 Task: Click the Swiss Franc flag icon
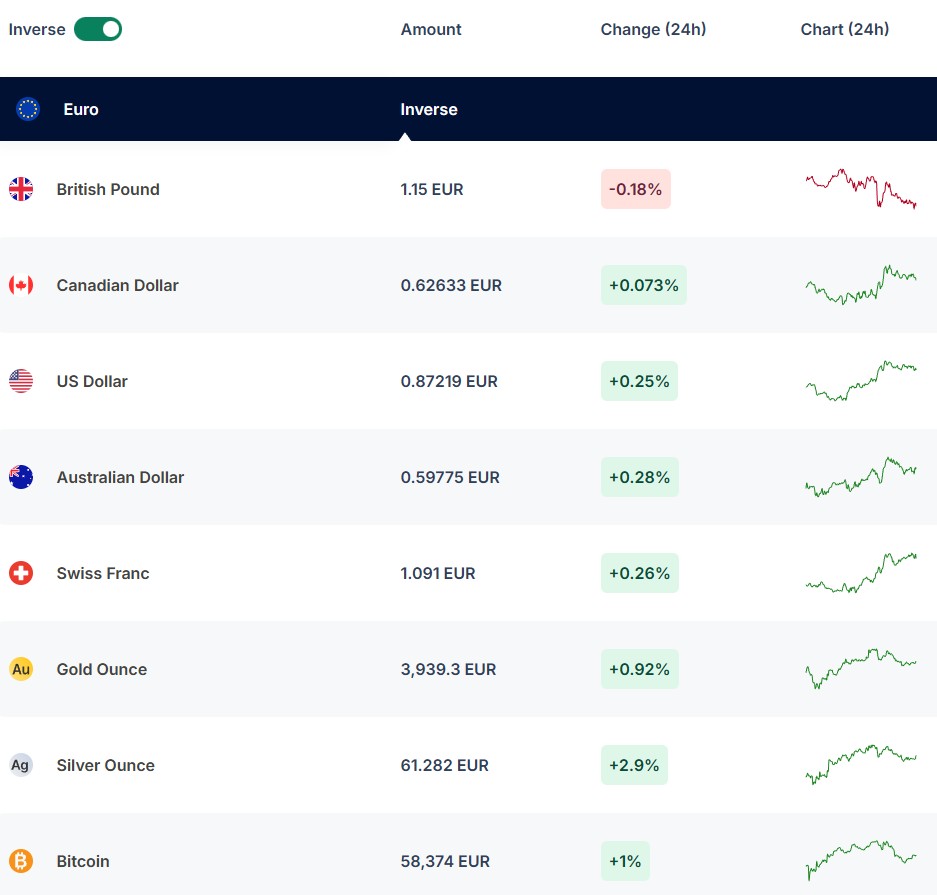(21, 573)
